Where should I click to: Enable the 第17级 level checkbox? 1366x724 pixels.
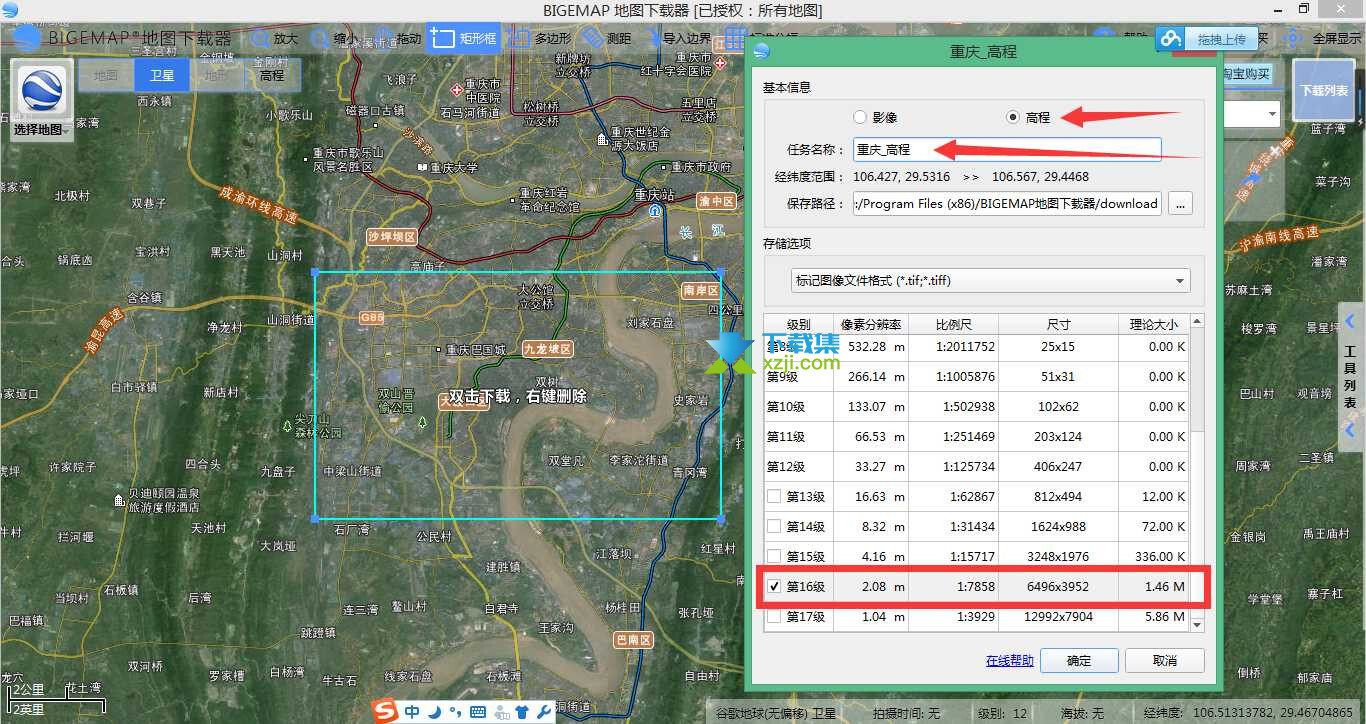pyautogui.click(x=774, y=617)
